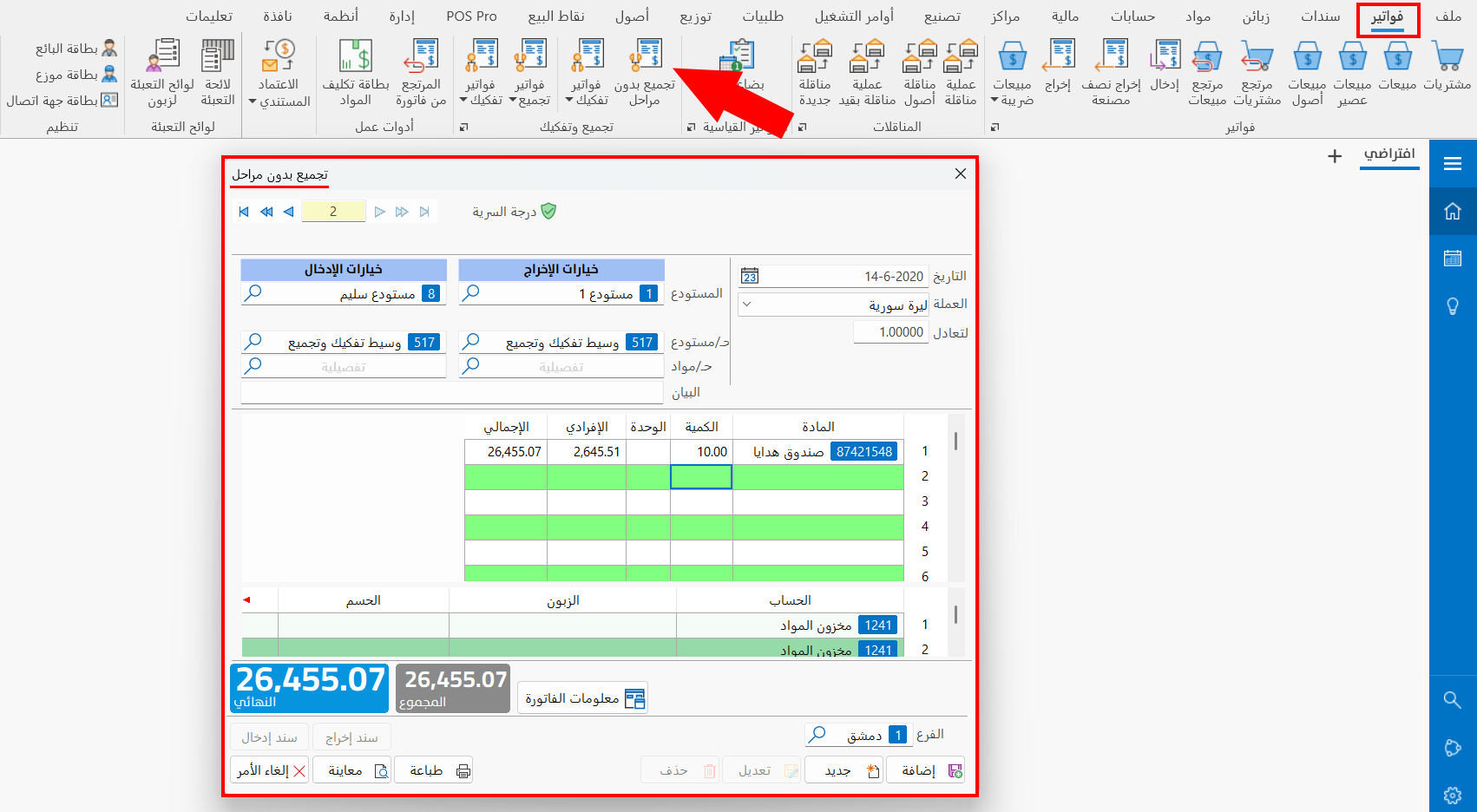
Task: Click the إضافة add button
Action: [926, 770]
